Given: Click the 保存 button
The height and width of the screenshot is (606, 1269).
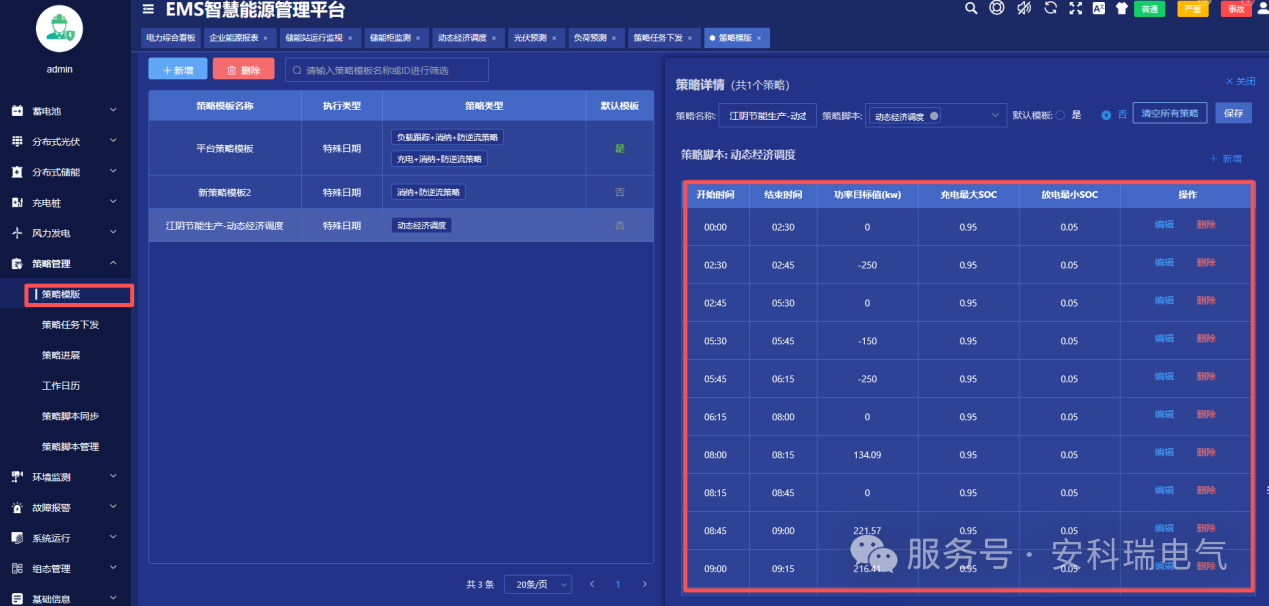Looking at the screenshot, I should pos(1234,113).
